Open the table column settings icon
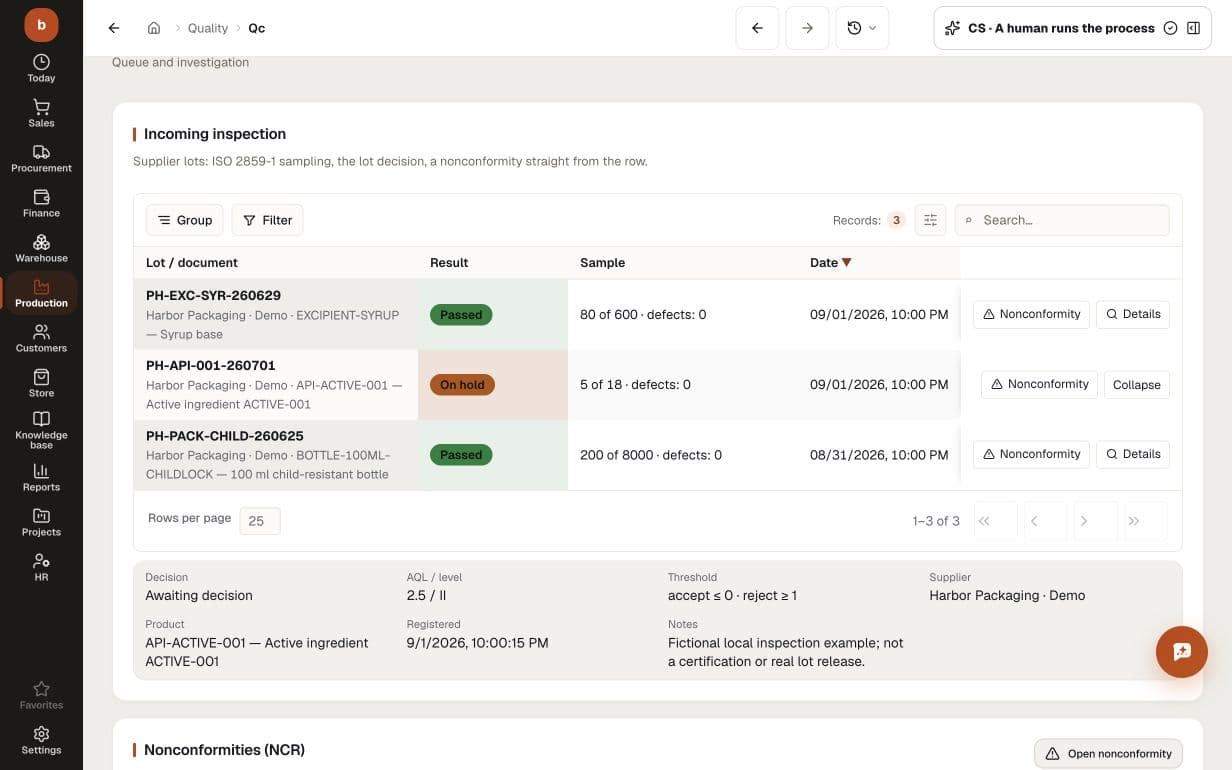This screenshot has width=1232, height=770. (930, 220)
